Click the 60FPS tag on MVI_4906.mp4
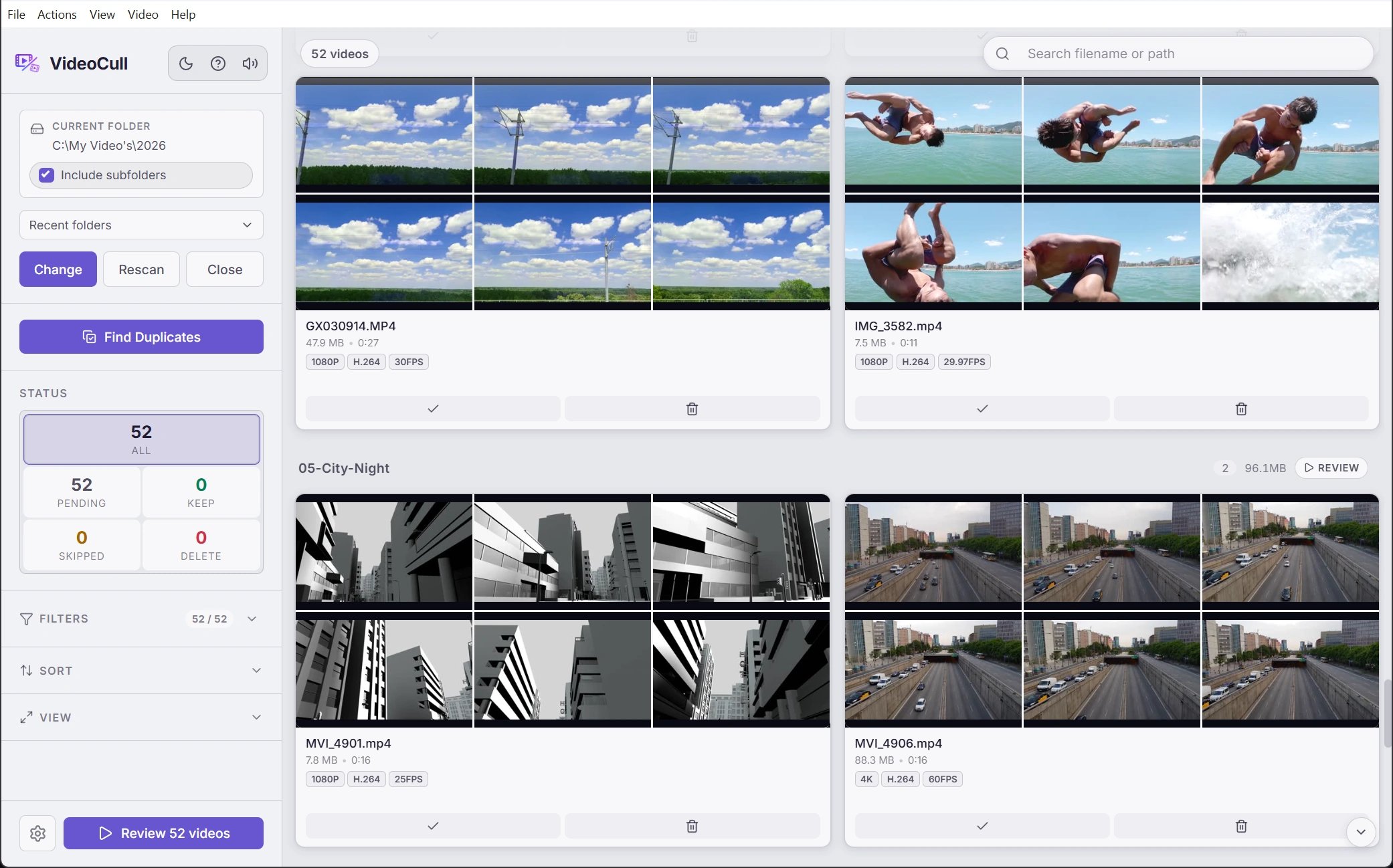Screen dimensions: 1393x868 [x=943, y=779]
